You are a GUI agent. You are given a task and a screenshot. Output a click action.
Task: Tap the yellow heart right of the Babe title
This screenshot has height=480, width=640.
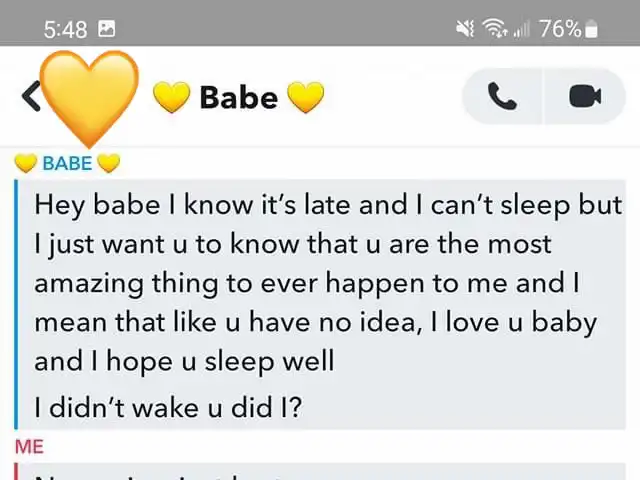(306, 97)
